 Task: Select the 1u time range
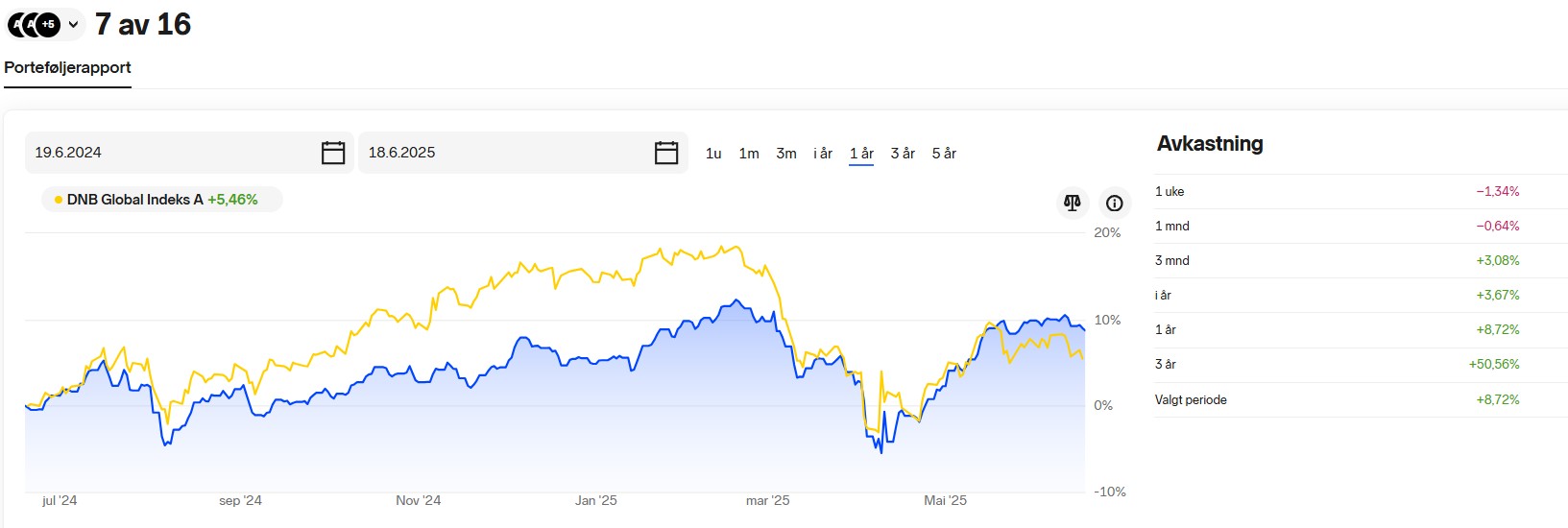(x=713, y=154)
